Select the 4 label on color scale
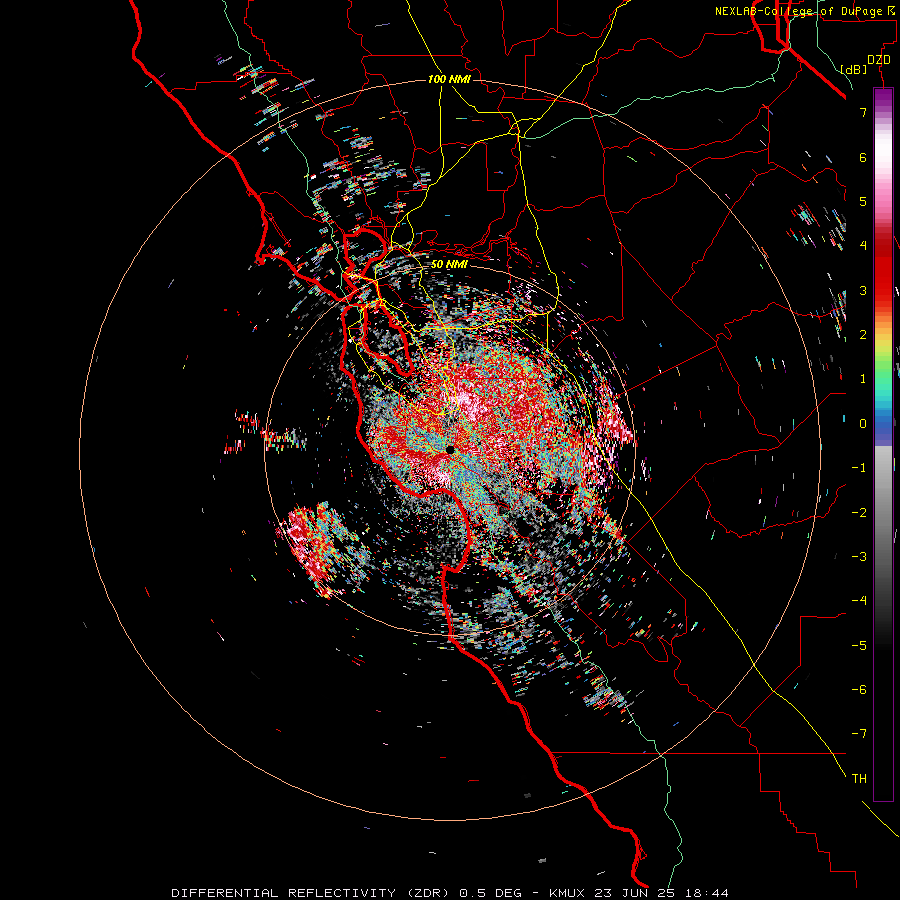The width and height of the screenshot is (900, 900). tap(863, 246)
